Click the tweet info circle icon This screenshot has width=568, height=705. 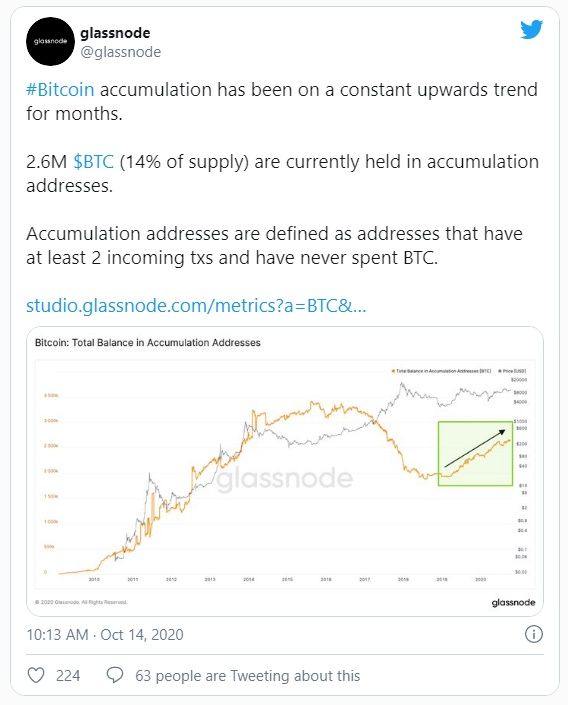click(x=534, y=634)
